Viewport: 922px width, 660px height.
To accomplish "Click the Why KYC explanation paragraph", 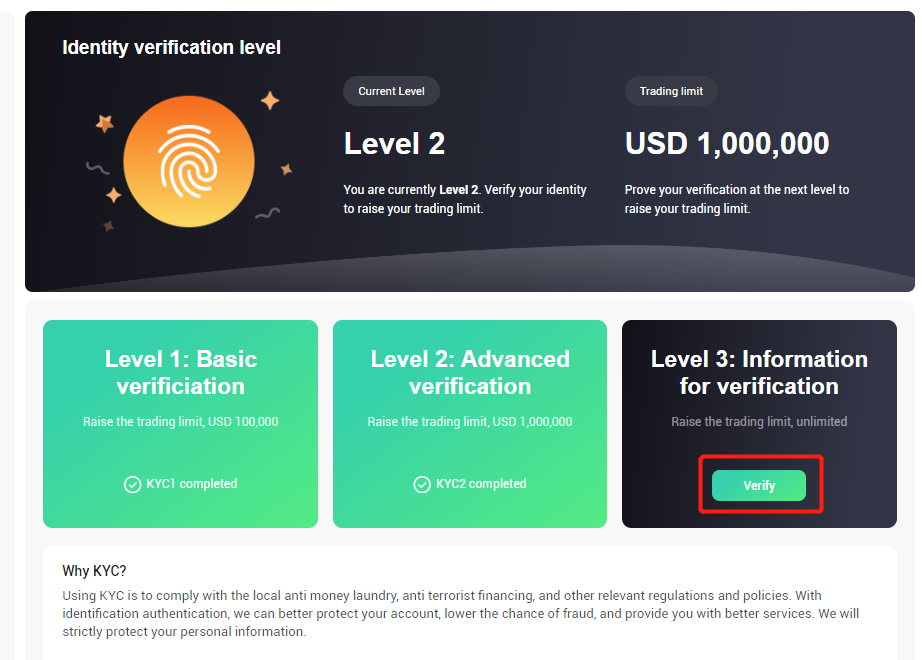I will point(460,614).
